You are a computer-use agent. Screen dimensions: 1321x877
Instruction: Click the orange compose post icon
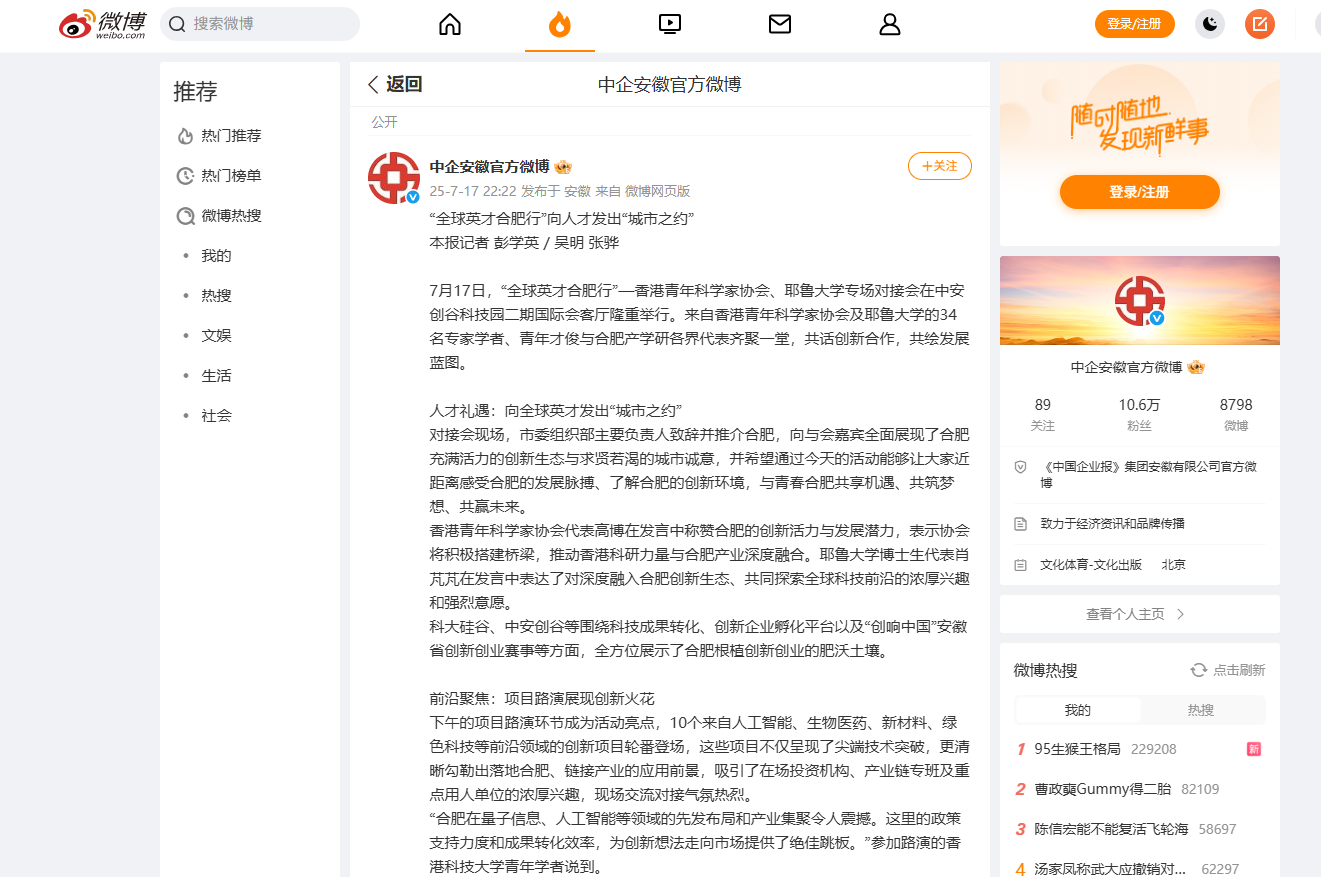(x=1260, y=24)
